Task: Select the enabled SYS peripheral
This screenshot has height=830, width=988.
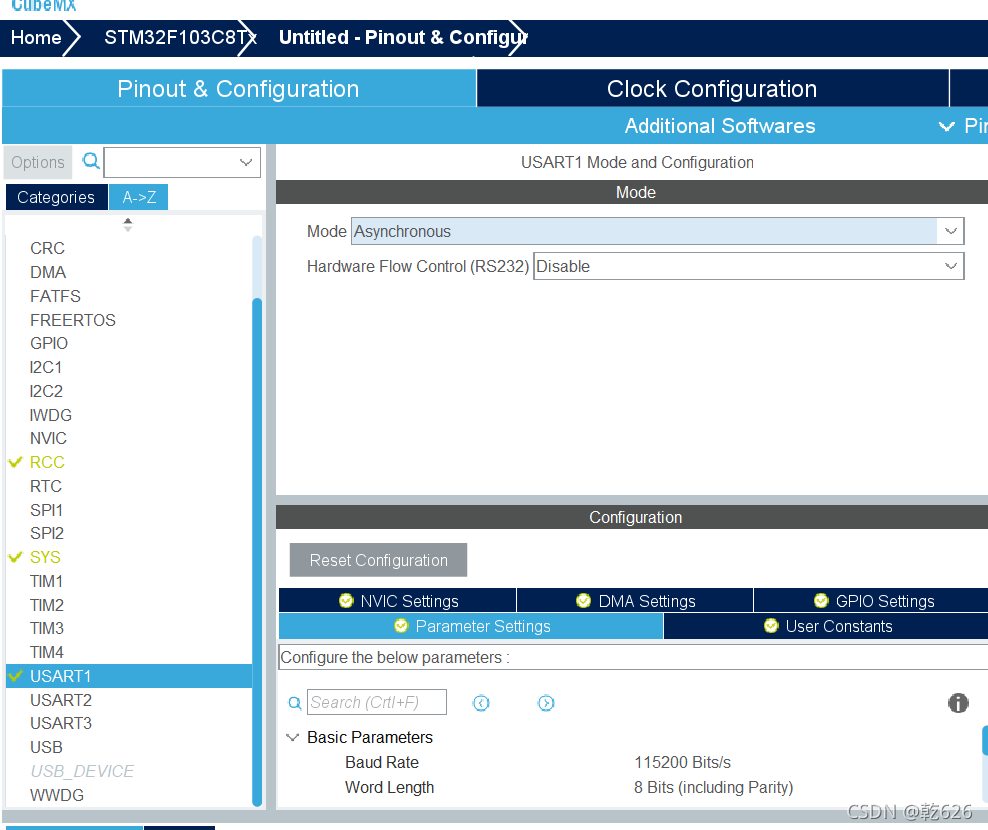Action: click(45, 558)
